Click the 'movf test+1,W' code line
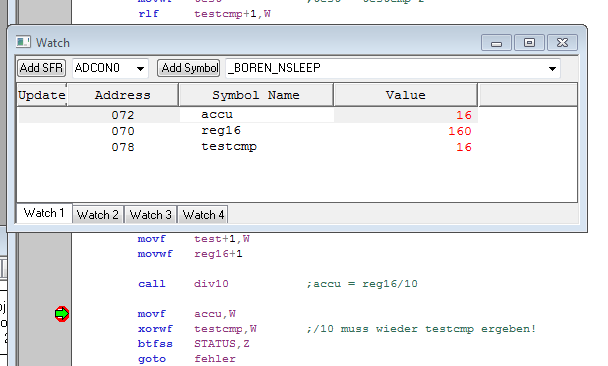This screenshot has height=366, width=608. [x=193, y=239]
